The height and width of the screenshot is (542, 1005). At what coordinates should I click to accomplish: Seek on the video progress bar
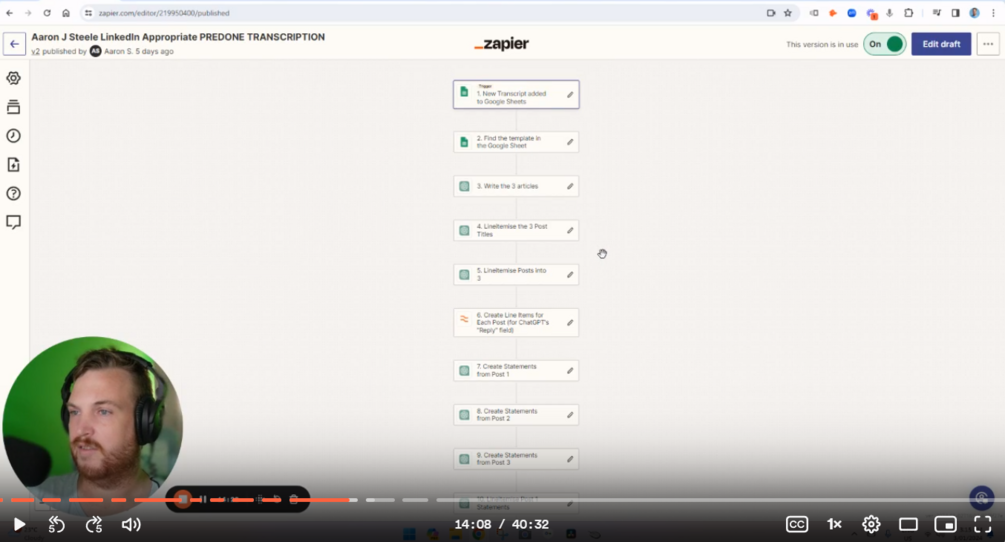pos(502,500)
